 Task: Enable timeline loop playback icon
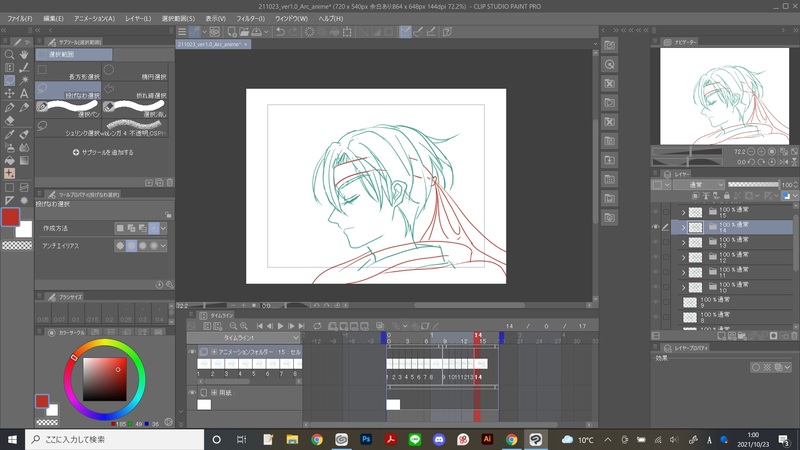317,326
